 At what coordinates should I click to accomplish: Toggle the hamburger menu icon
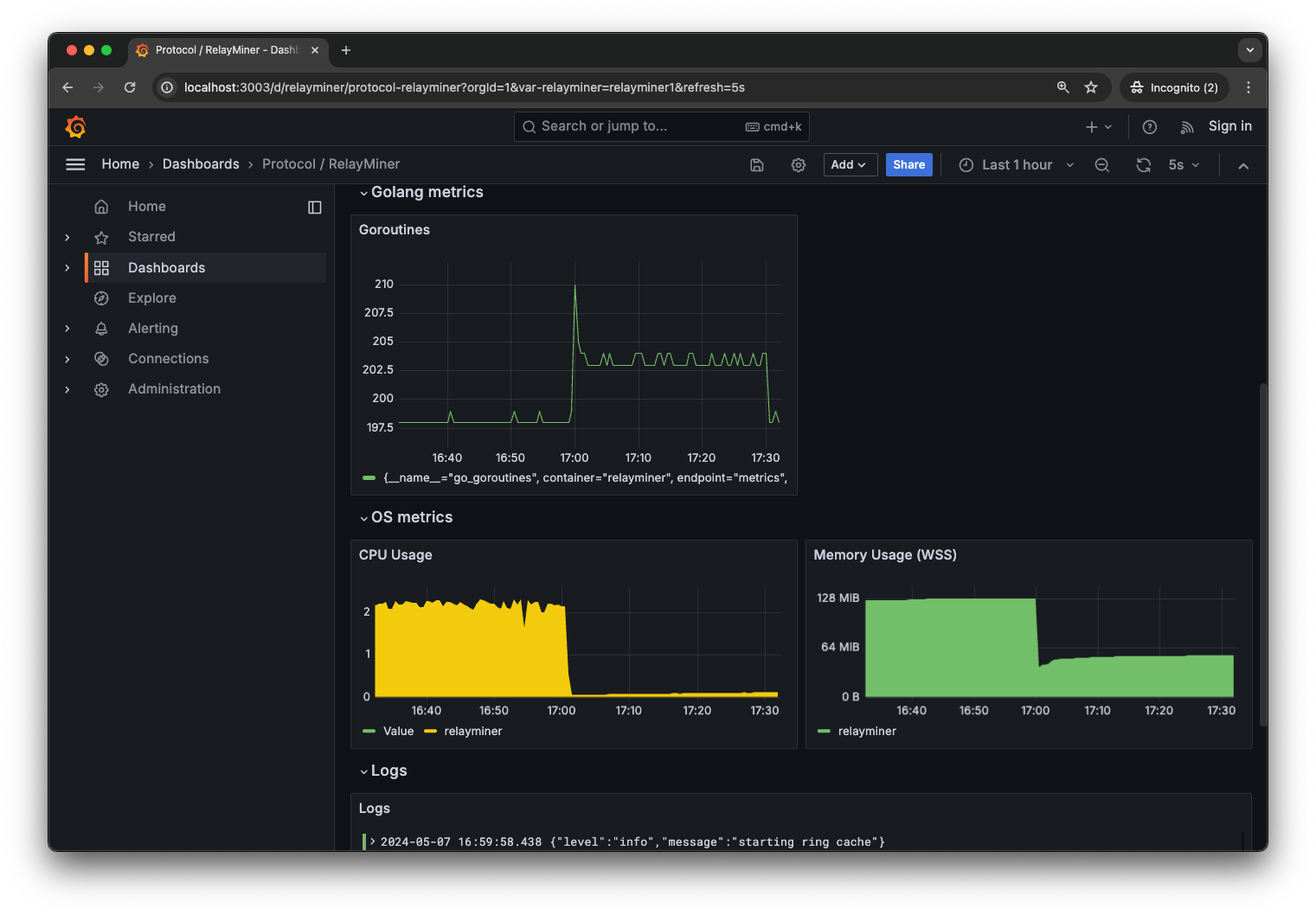click(75, 164)
